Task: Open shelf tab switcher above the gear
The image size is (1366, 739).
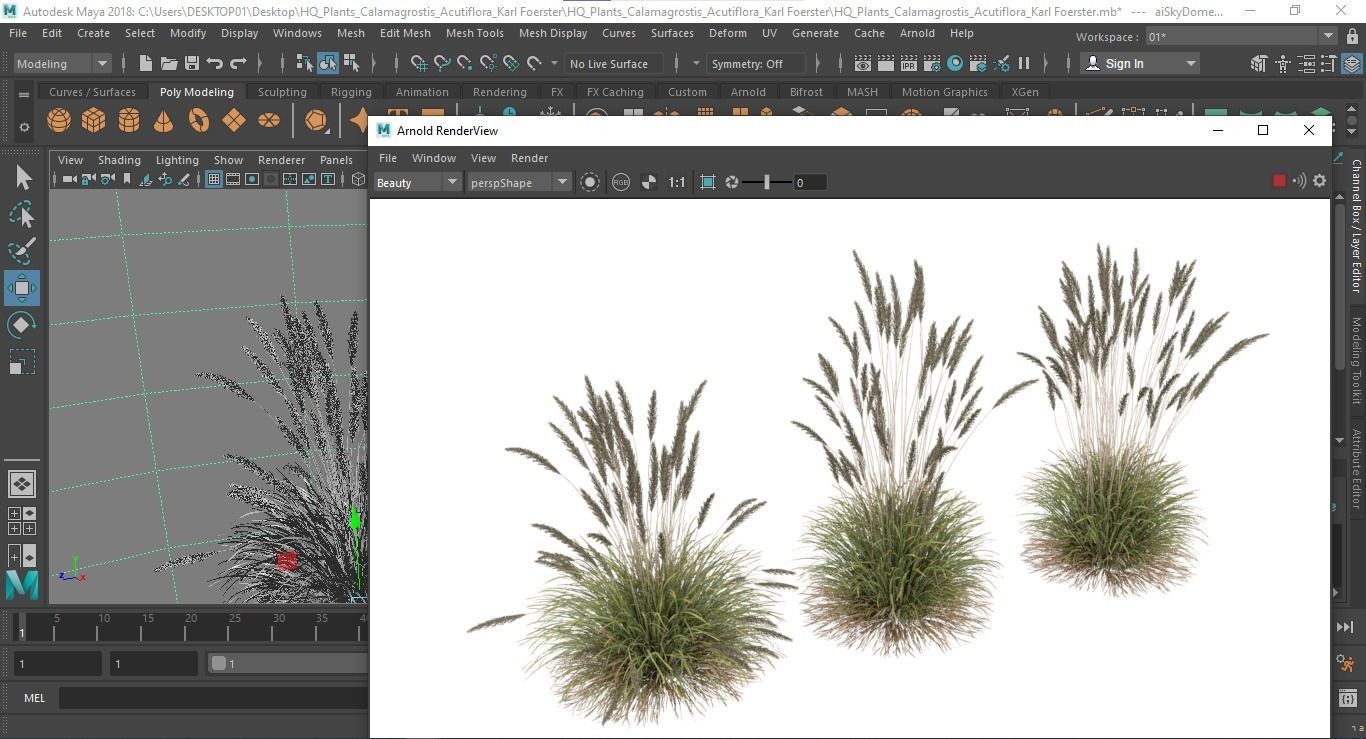Action: click(24, 95)
